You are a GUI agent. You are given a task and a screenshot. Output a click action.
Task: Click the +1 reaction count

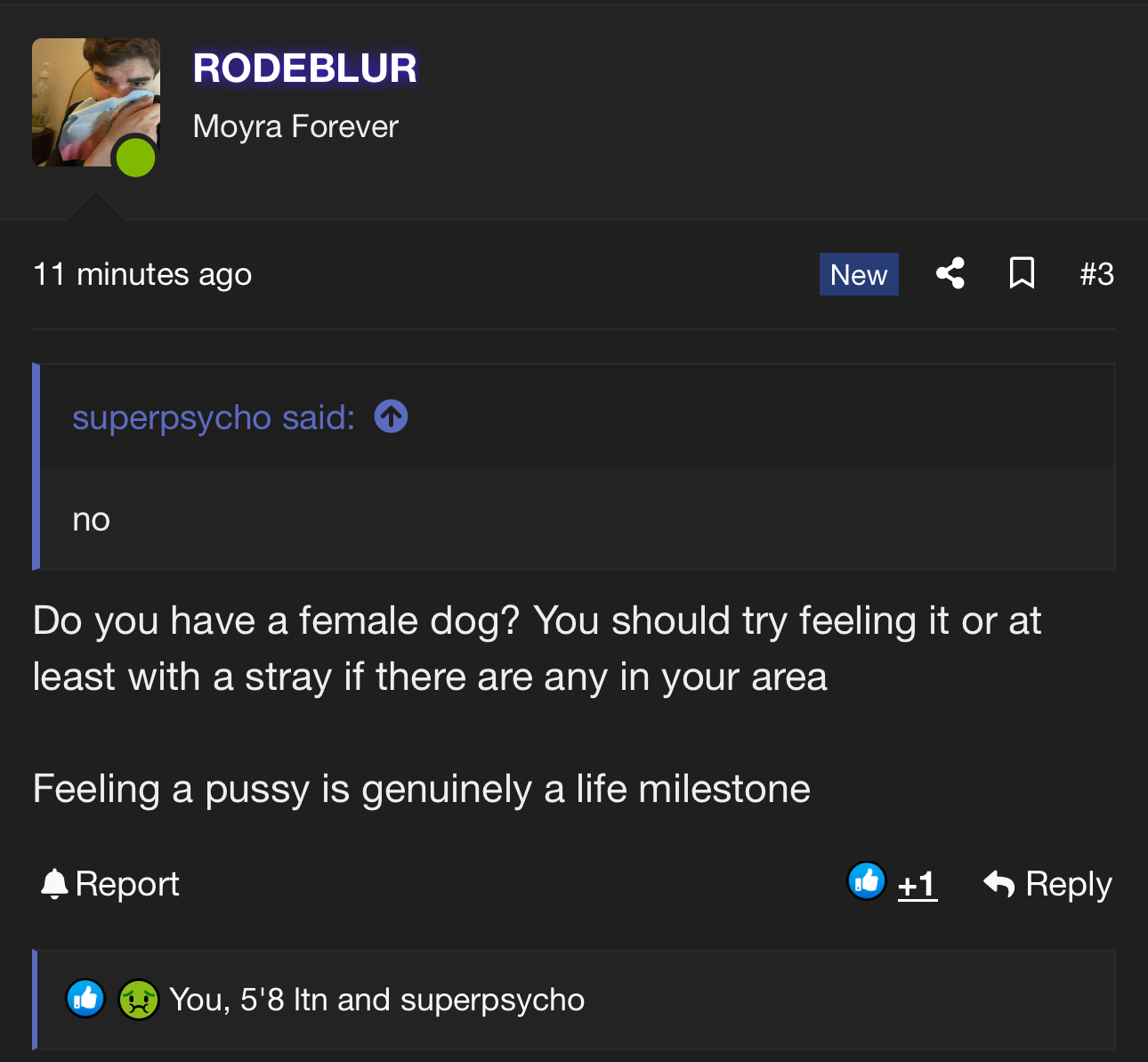click(918, 884)
